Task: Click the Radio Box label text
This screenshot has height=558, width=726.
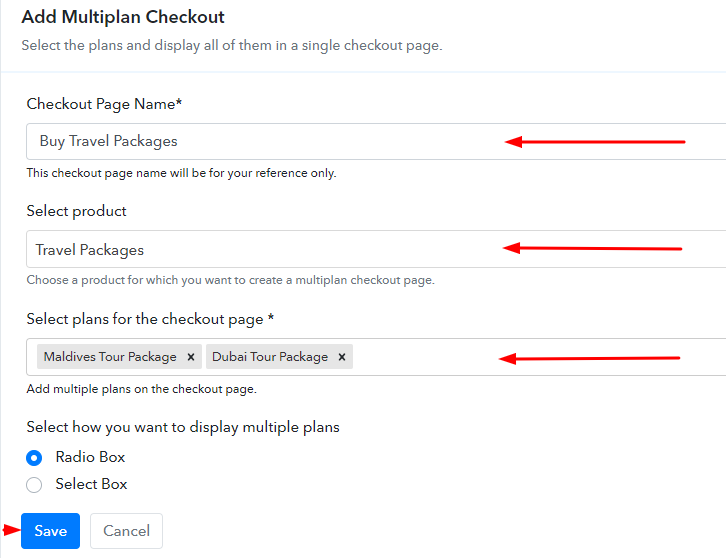Action: coord(90,457)
